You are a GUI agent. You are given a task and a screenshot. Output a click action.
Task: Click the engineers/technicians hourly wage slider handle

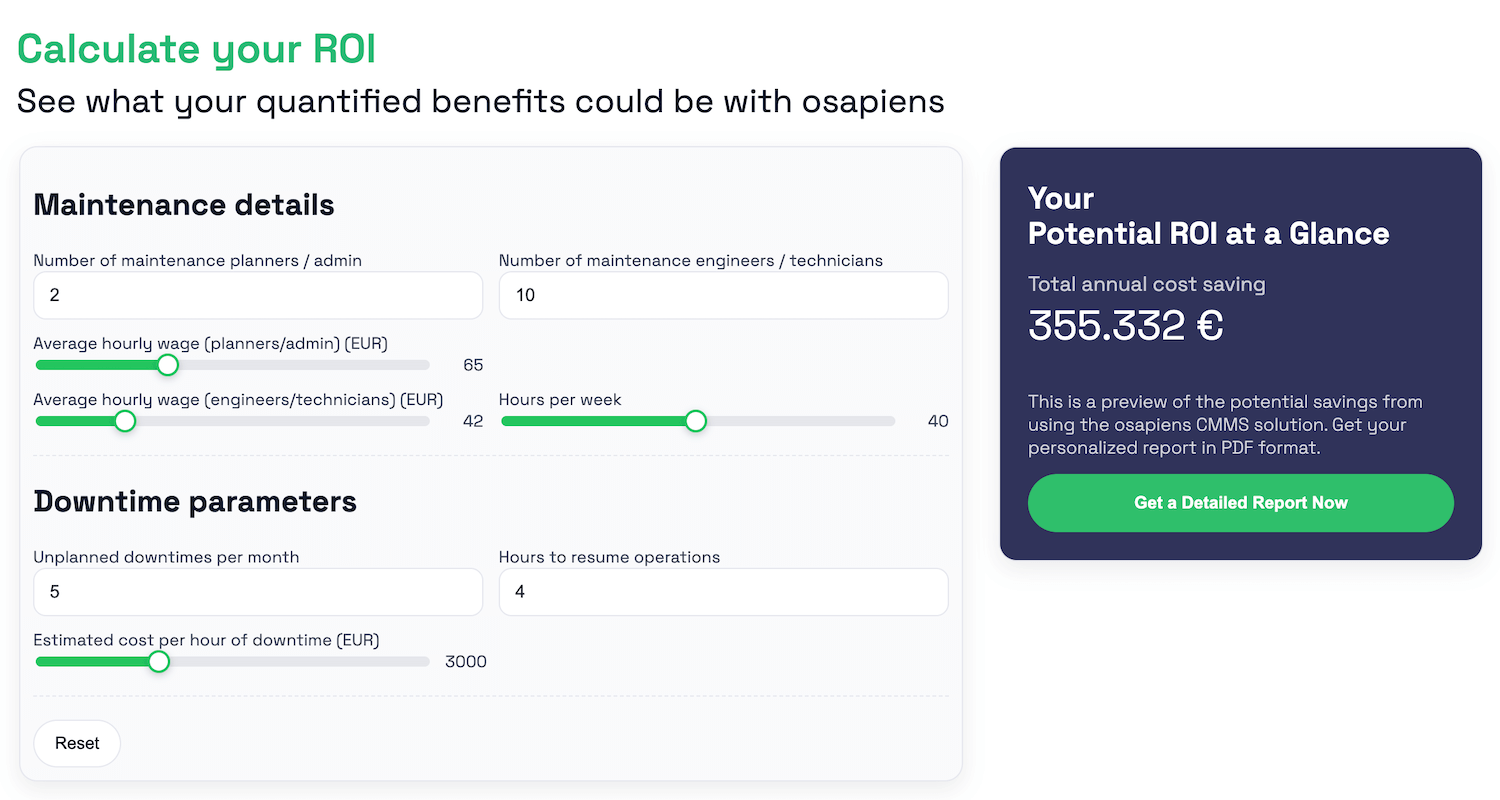[x=124, y=421]
